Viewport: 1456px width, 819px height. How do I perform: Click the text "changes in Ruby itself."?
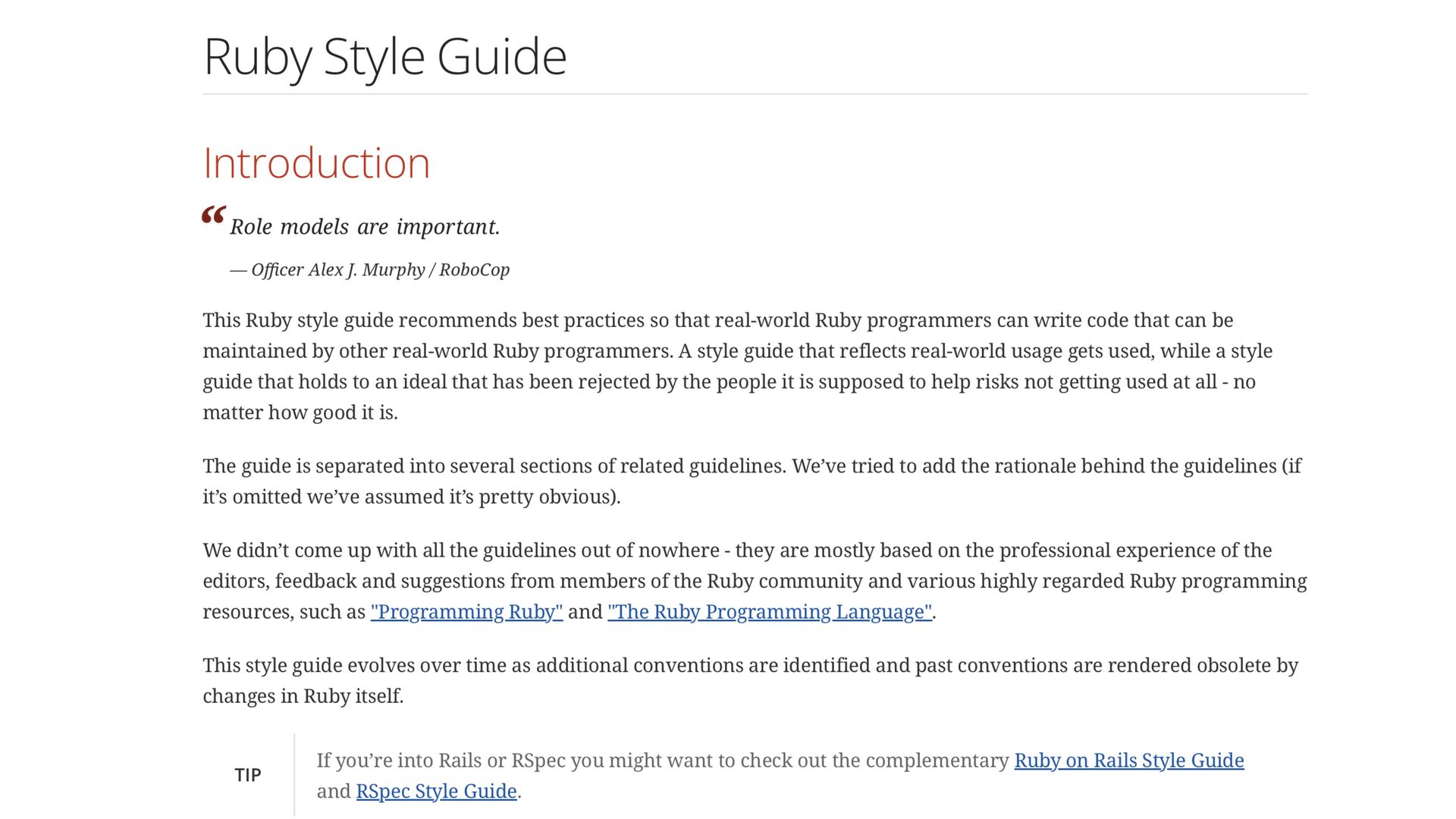(303, 696)
